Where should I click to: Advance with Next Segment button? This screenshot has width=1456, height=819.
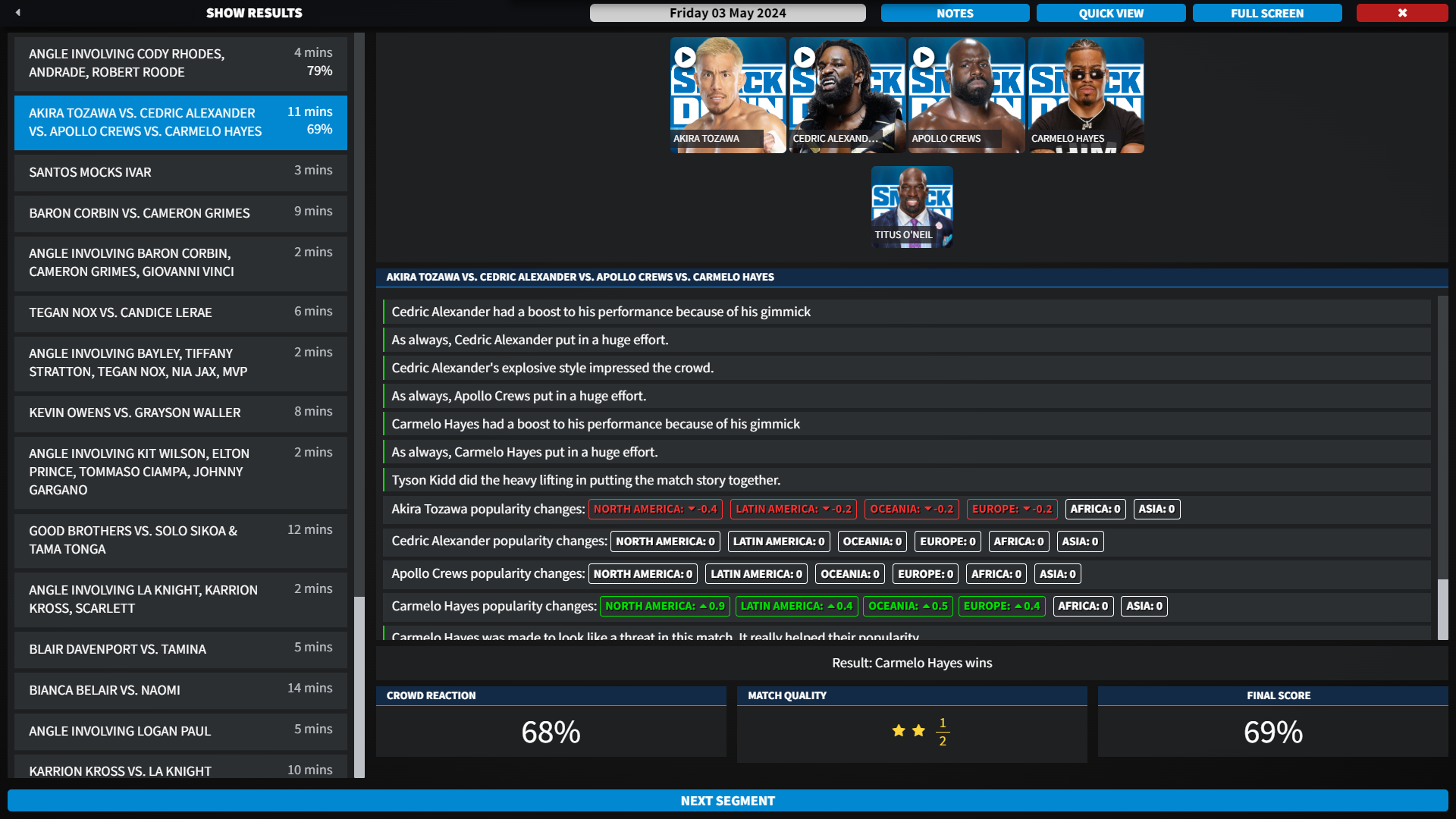tap(727, 801)
